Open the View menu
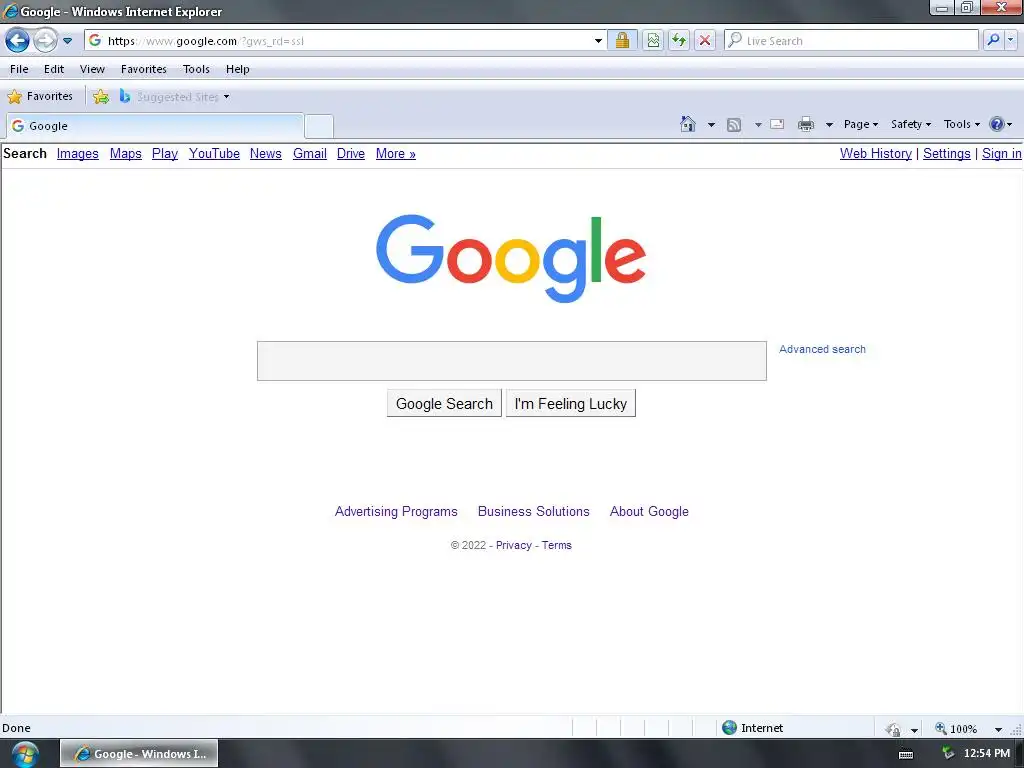 coord(92,69)
